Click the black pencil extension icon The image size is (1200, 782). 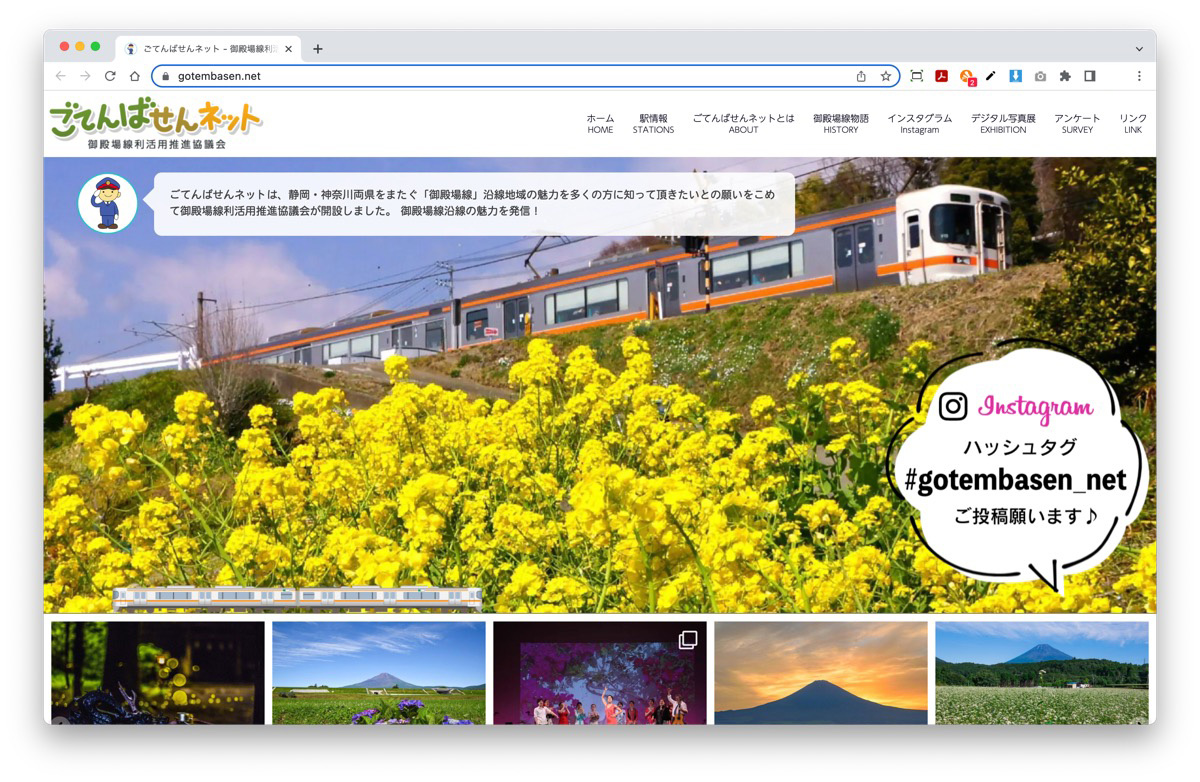pos(991,76)
